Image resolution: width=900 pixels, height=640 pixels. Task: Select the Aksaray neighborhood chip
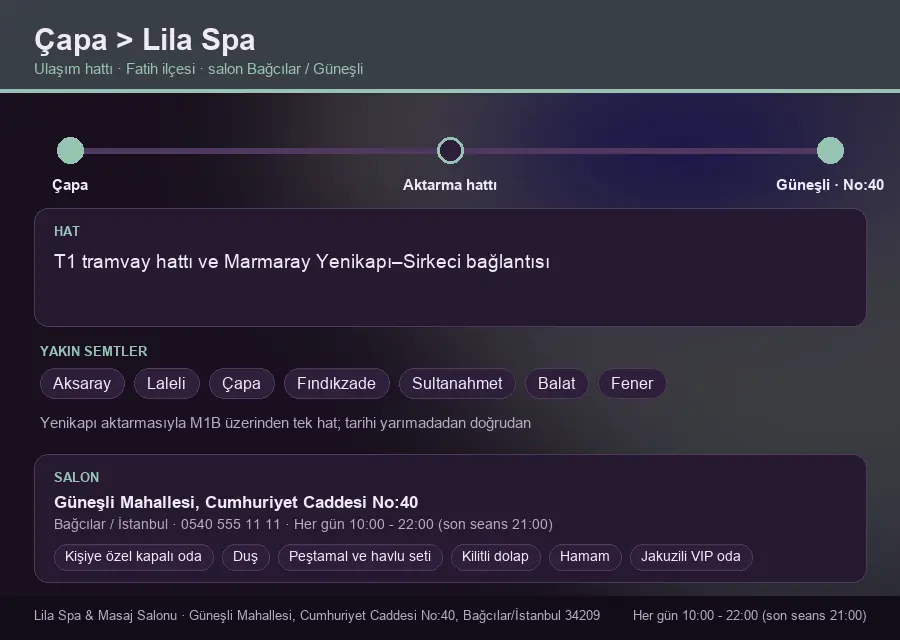82,383
